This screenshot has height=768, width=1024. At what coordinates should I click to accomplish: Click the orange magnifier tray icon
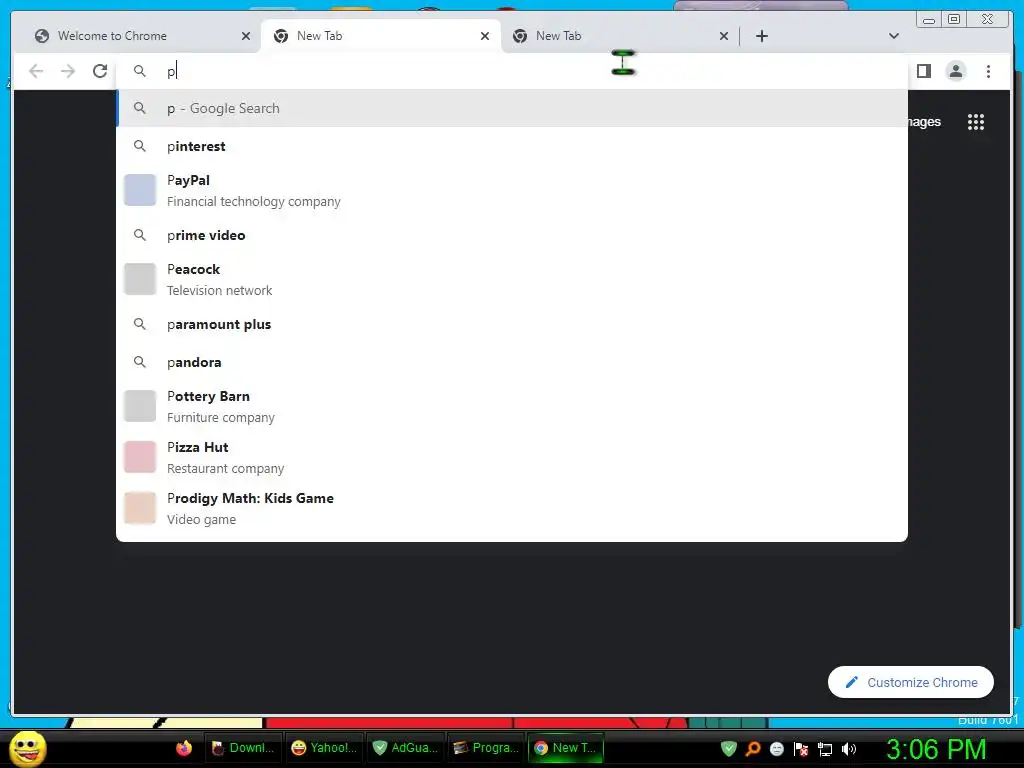pyautogui.click(x=753, y=748)
